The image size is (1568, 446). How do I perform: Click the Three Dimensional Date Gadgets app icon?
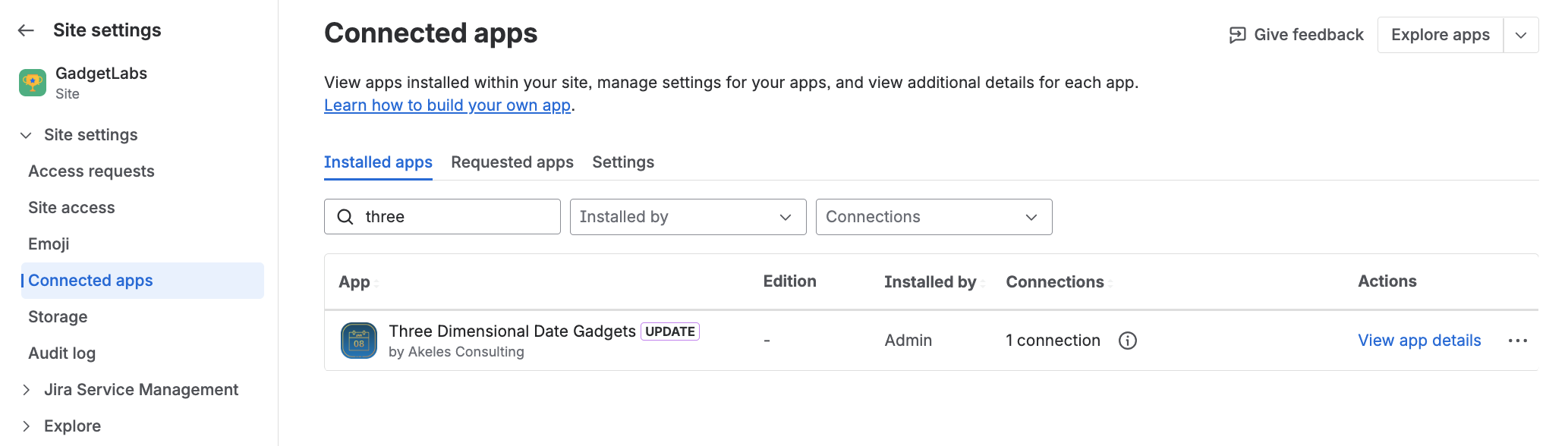pos(359,341)
